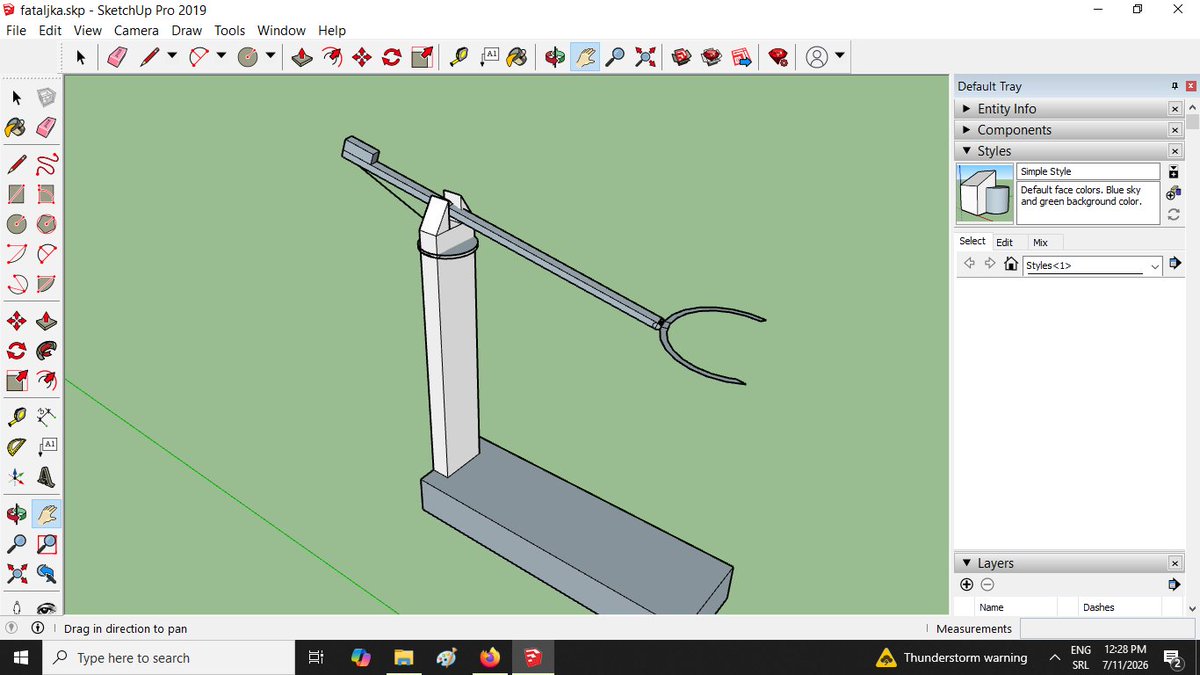
Task: Open the Camera menu
Action: [x=136, y=31]
